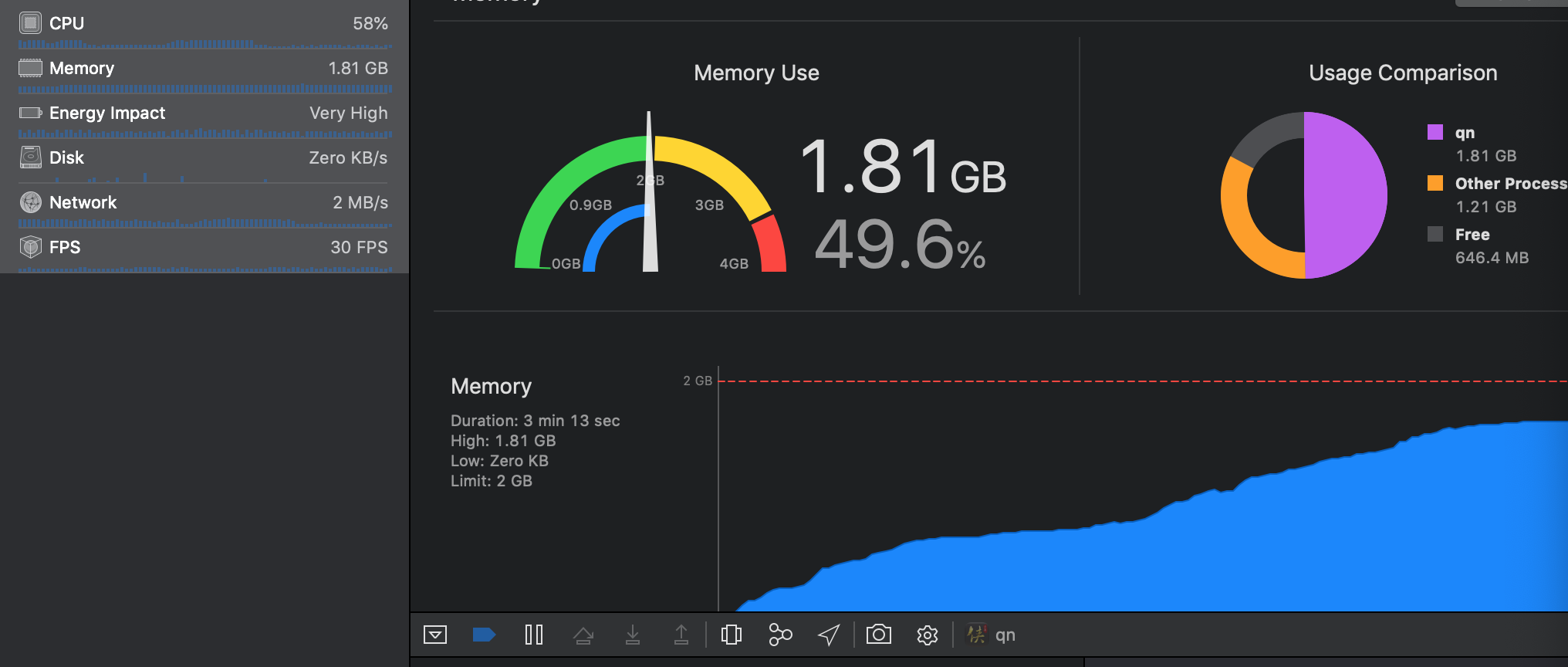Hide the debug area with the toggle icon
Image resolution: width=1568 pixels, height=667 pixels.
pos(435,635)
